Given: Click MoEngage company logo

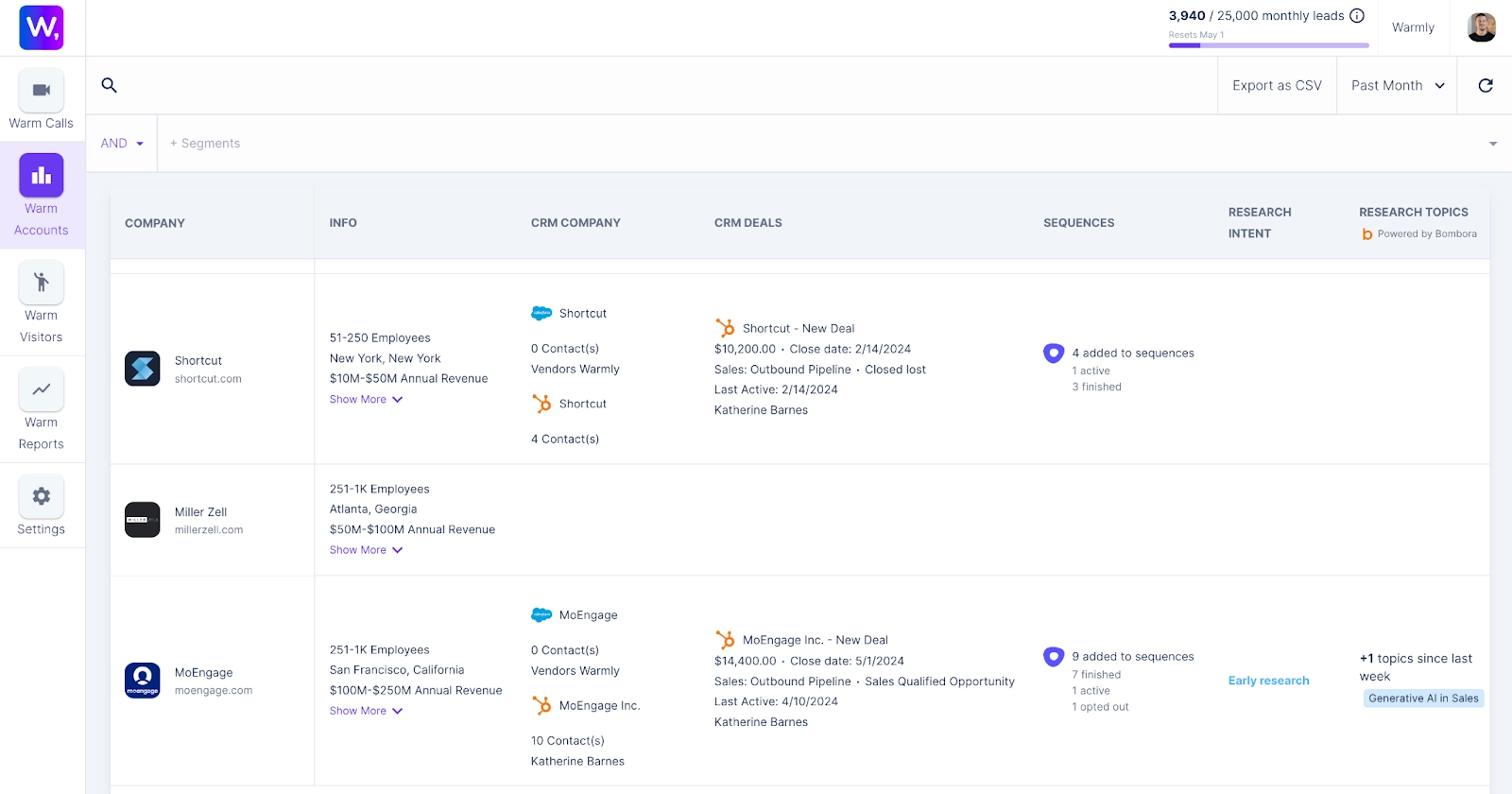Looking at the screenshot, I should pos(143,681).
